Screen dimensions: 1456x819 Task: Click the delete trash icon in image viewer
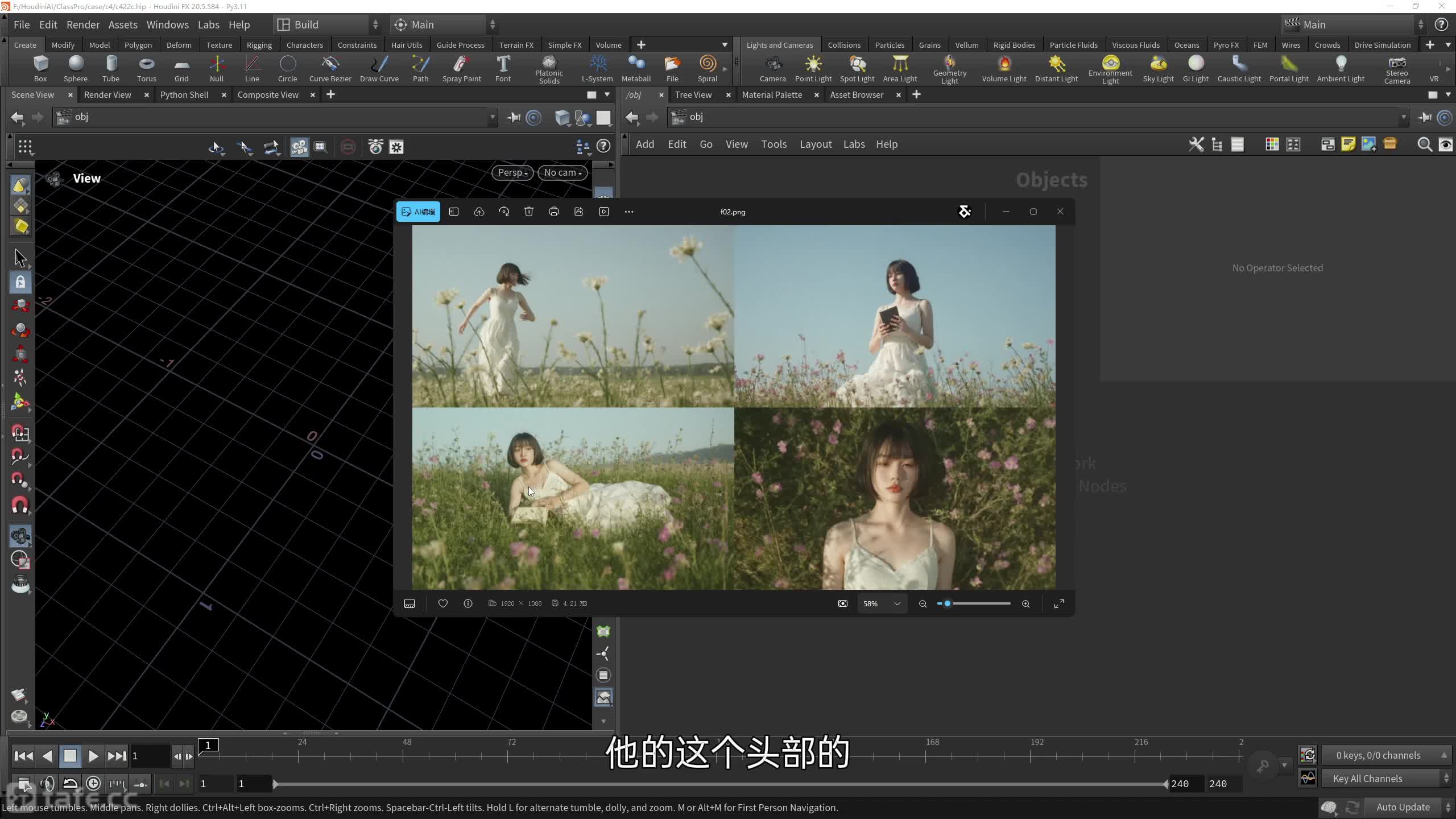(528, 212)
